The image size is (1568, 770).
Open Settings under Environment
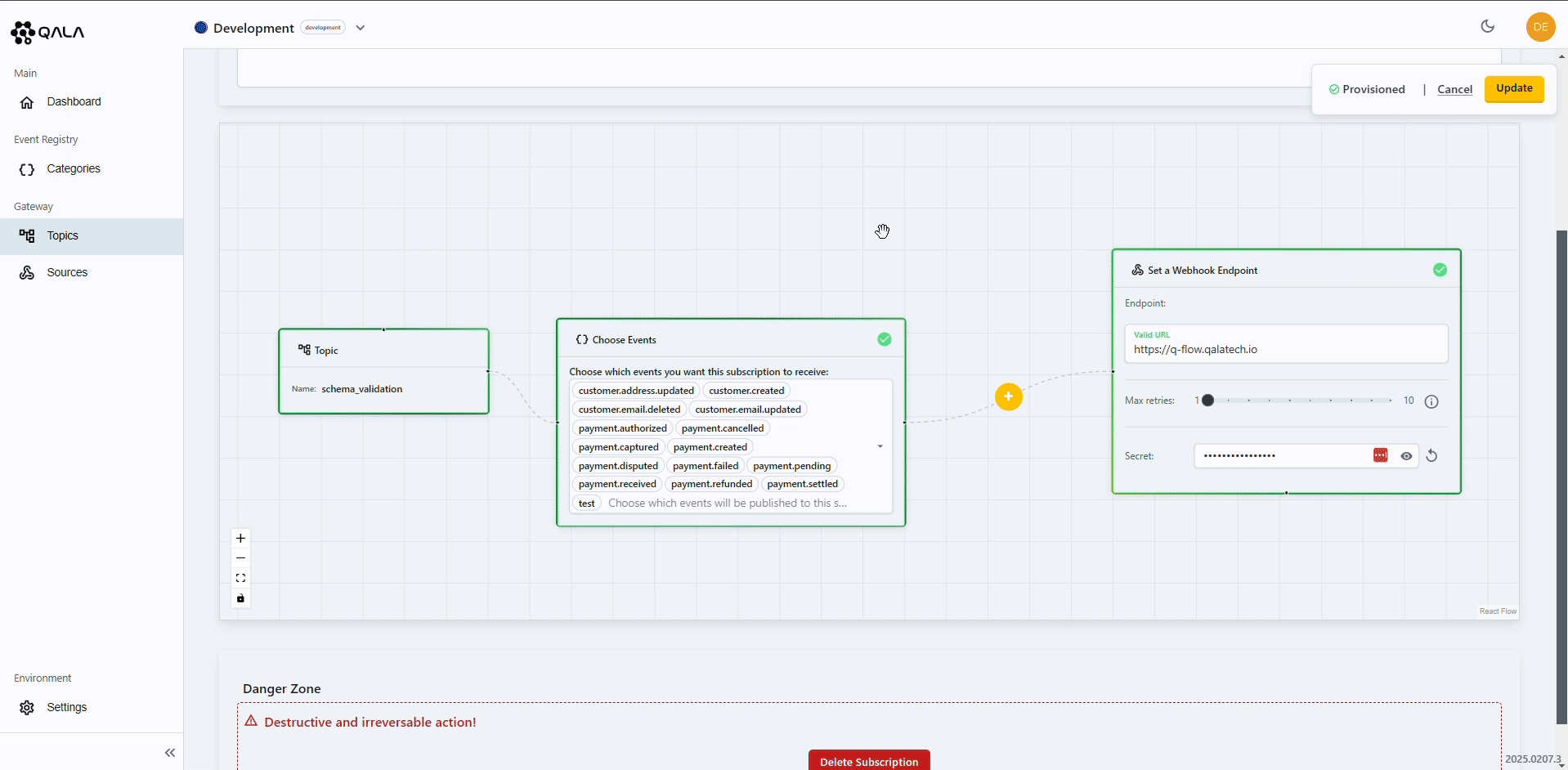67,707
